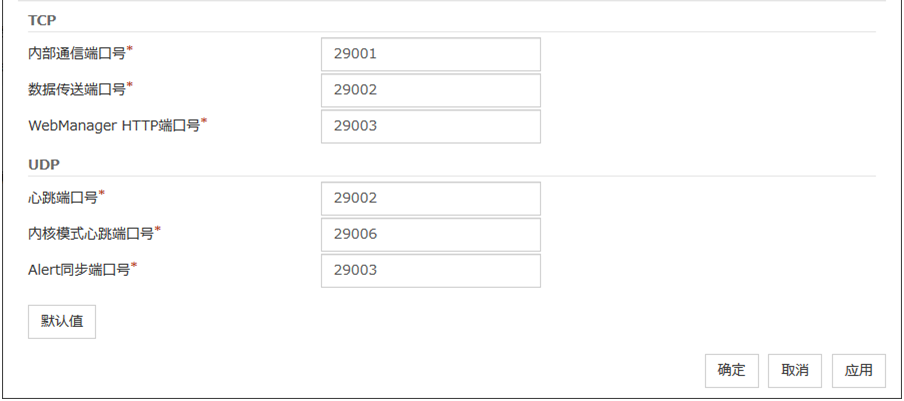
Task: Focus the 内核模式心跳端口号 text box
Action: tap(430, 234)
